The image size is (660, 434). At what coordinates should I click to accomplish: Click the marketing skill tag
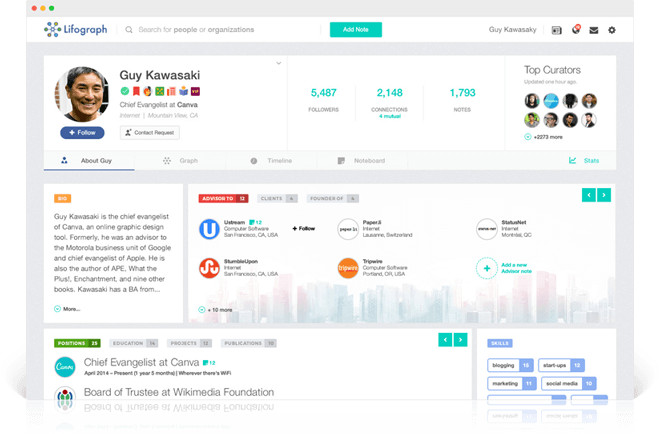pos(512,383)
